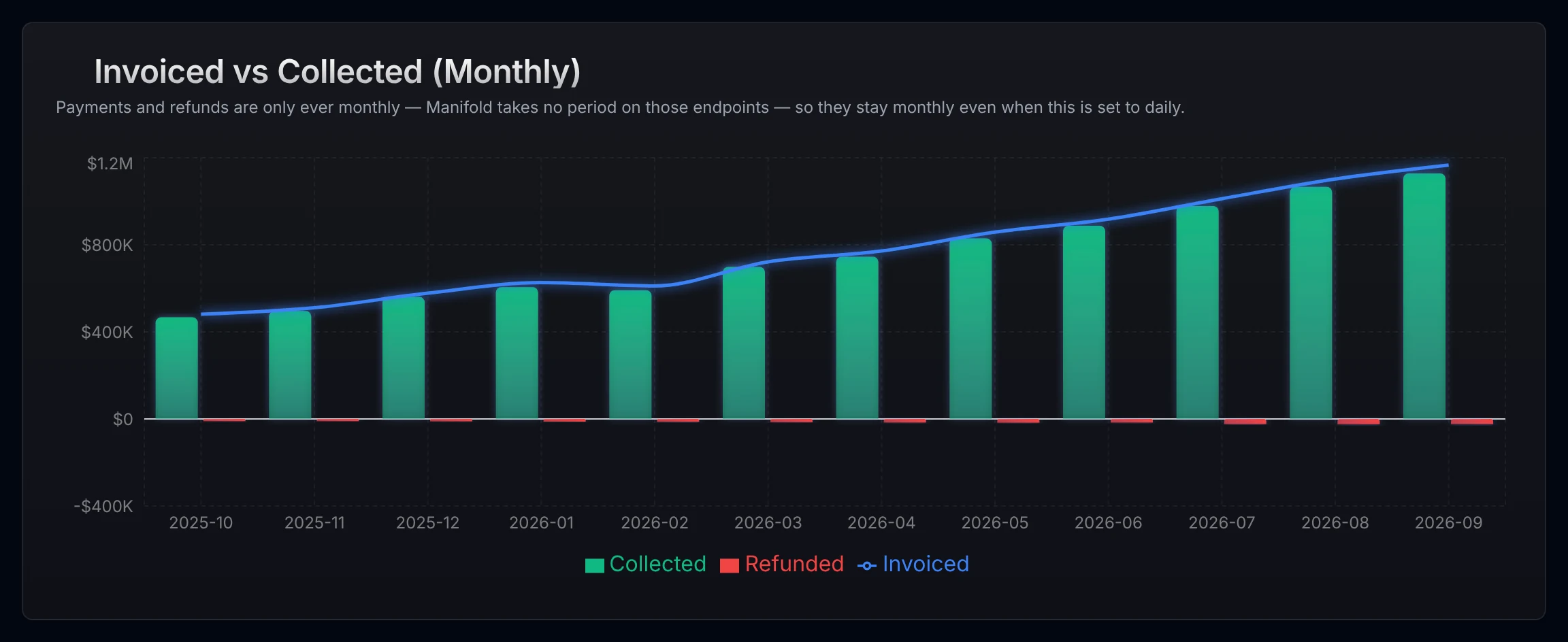Screen dimensions: 1568x642
Task: Select the Collected bar for 2026-04
Action: [x=857, y=337]
